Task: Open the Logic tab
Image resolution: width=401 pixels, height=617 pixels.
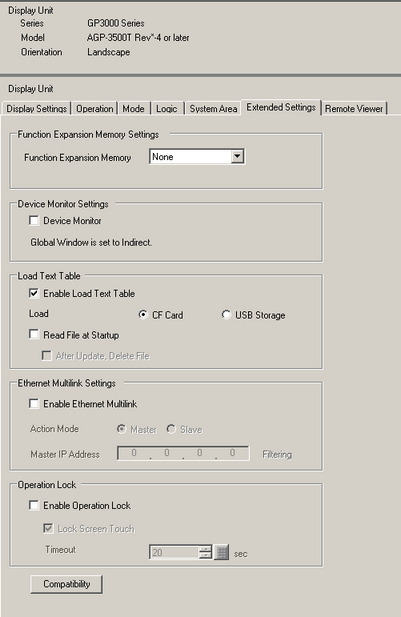Action: (167, 109)
